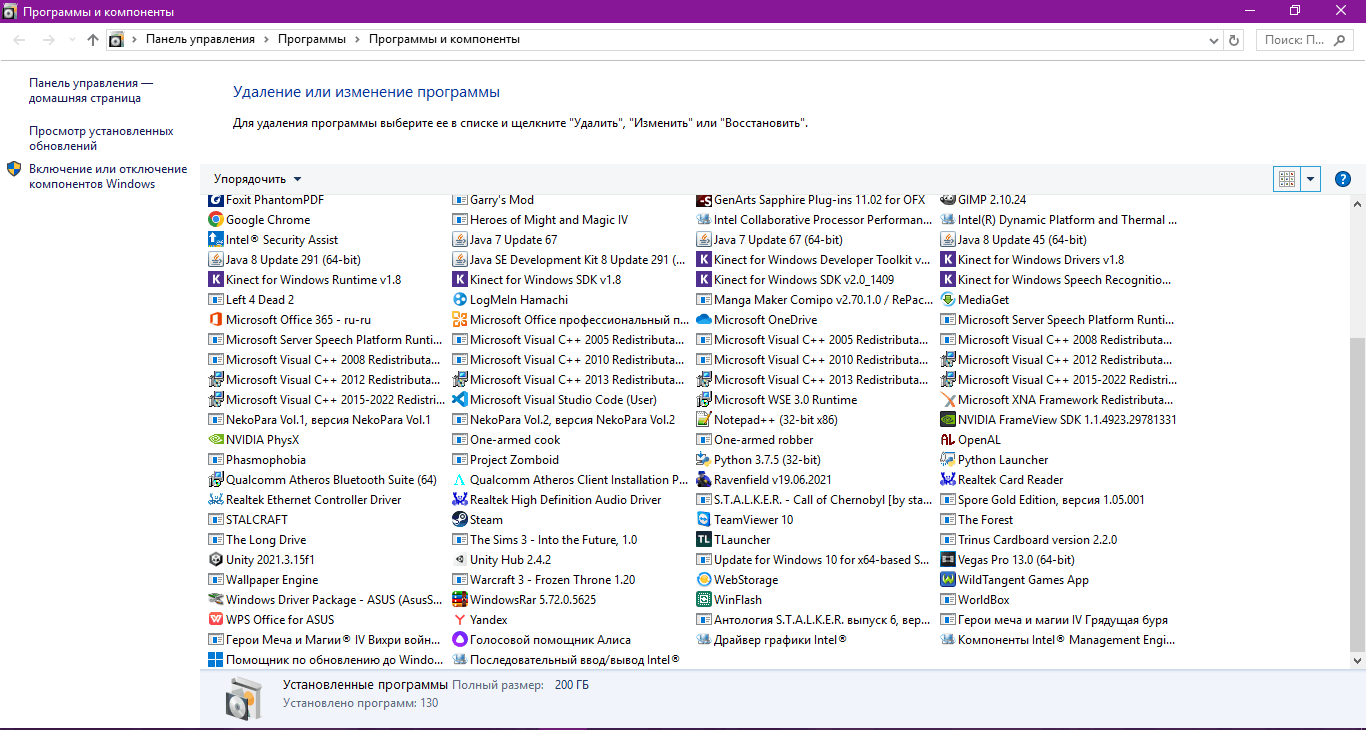
Task: Click the Microsoft Visual Studio Code icon
Action: pos(460,400)
